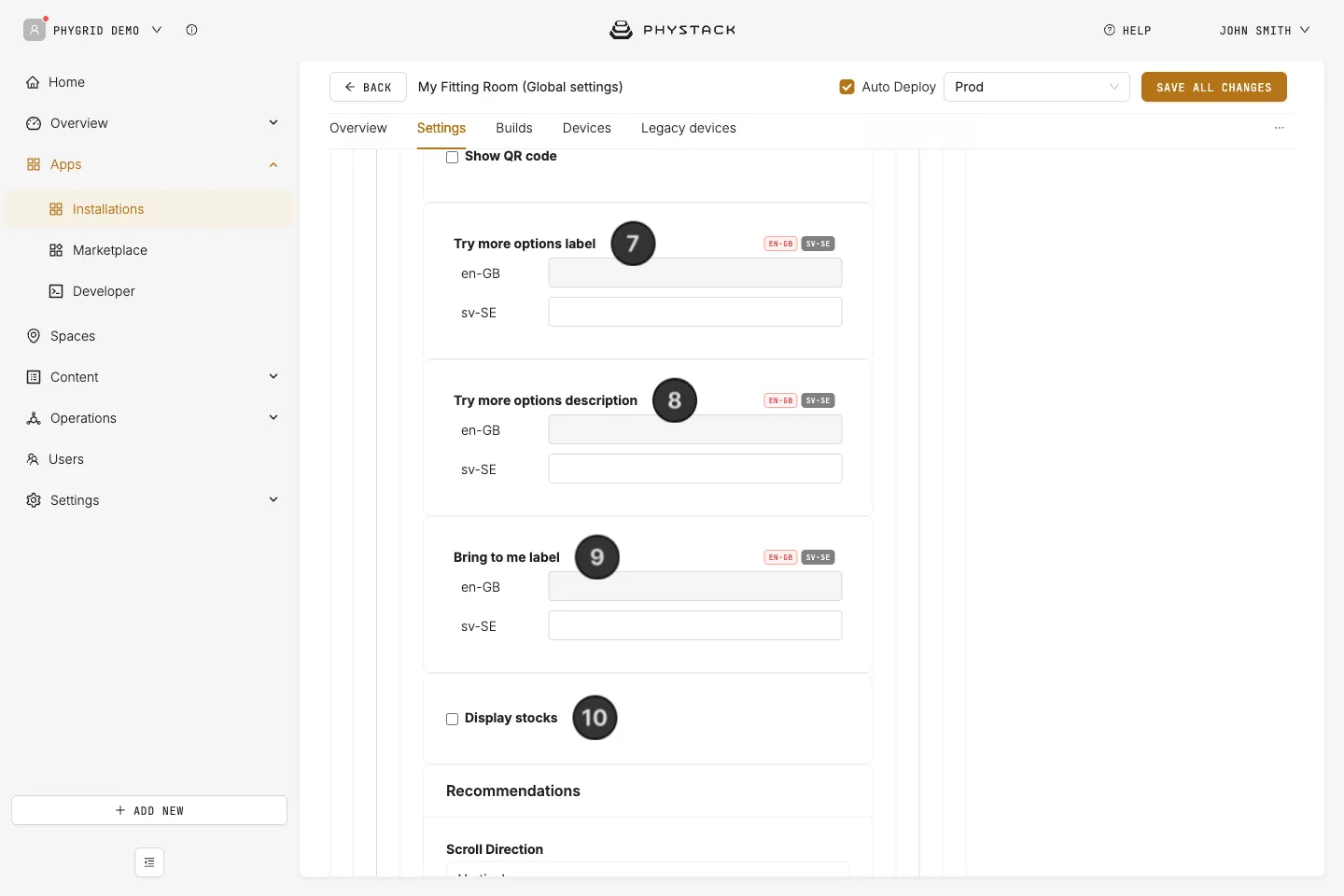Click the Apps grid icon in sidebar
Screen dimensions: 1344x896
(34, 164)
